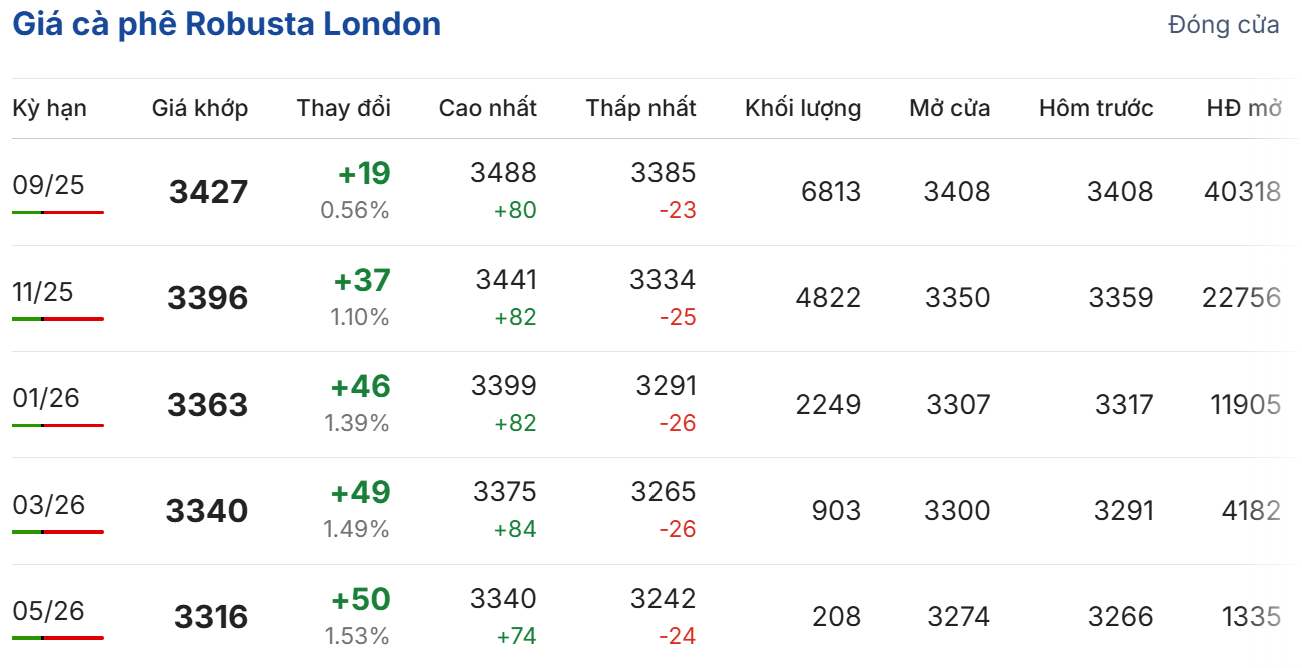The height and width of the screenshot is (668, 1302).
Task: Click the Giá khớp column header
Action: 200,108
